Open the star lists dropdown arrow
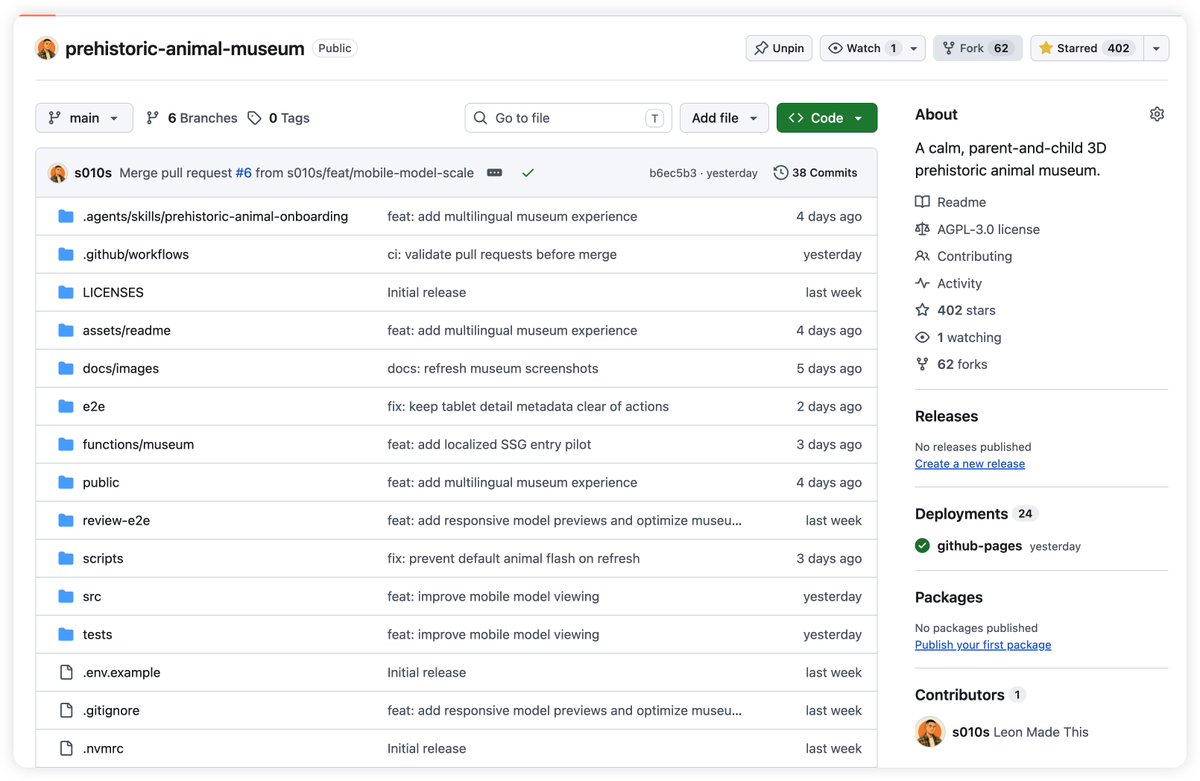The height and width of the screenshot is (781, 1200). coord(1157,48)
